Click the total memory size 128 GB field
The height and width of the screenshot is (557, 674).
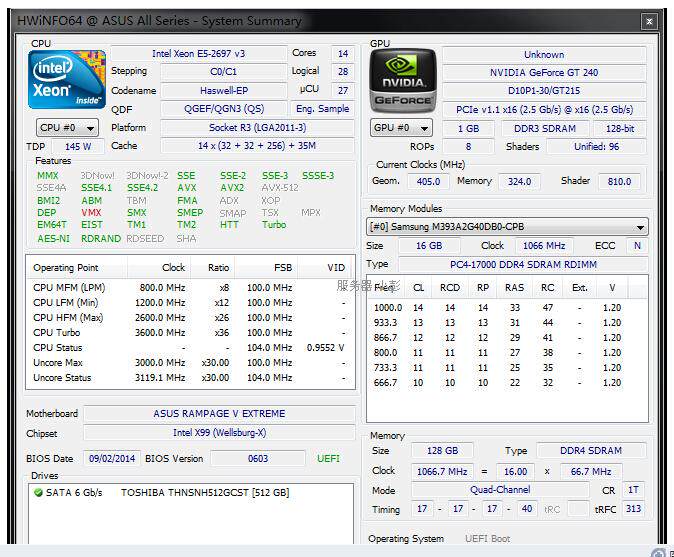point(442,451)
